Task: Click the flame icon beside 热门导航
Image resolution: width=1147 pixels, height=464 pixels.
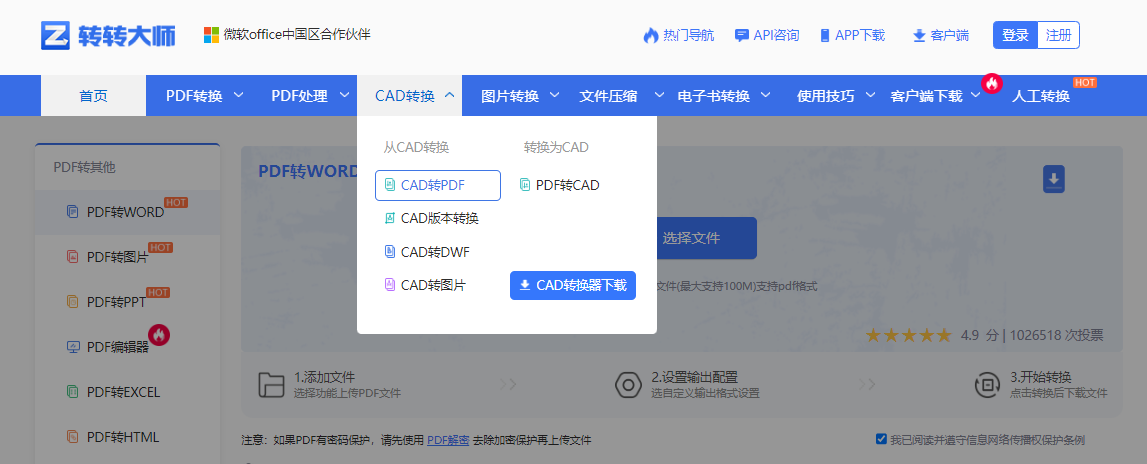Action: [650, 35]
